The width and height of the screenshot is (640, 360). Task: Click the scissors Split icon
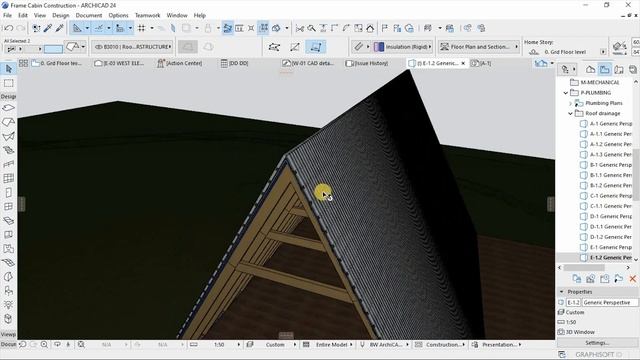click(x=300, y=28)
